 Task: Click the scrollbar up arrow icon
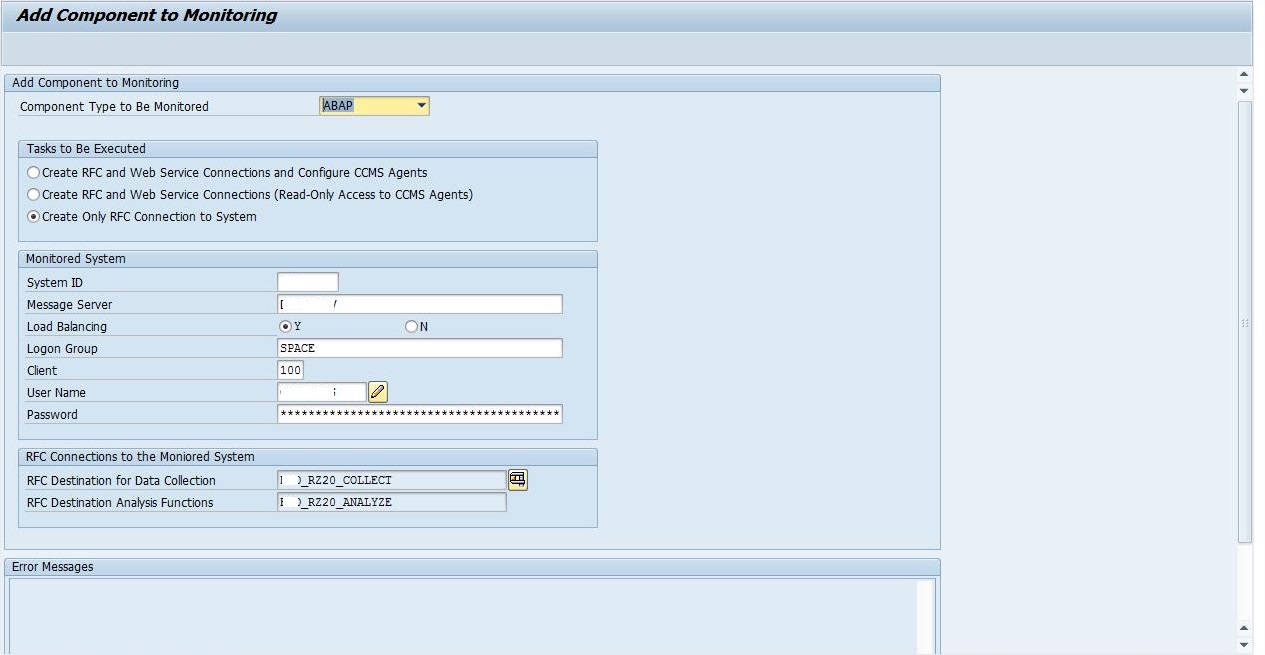(x=1243, y=73)
